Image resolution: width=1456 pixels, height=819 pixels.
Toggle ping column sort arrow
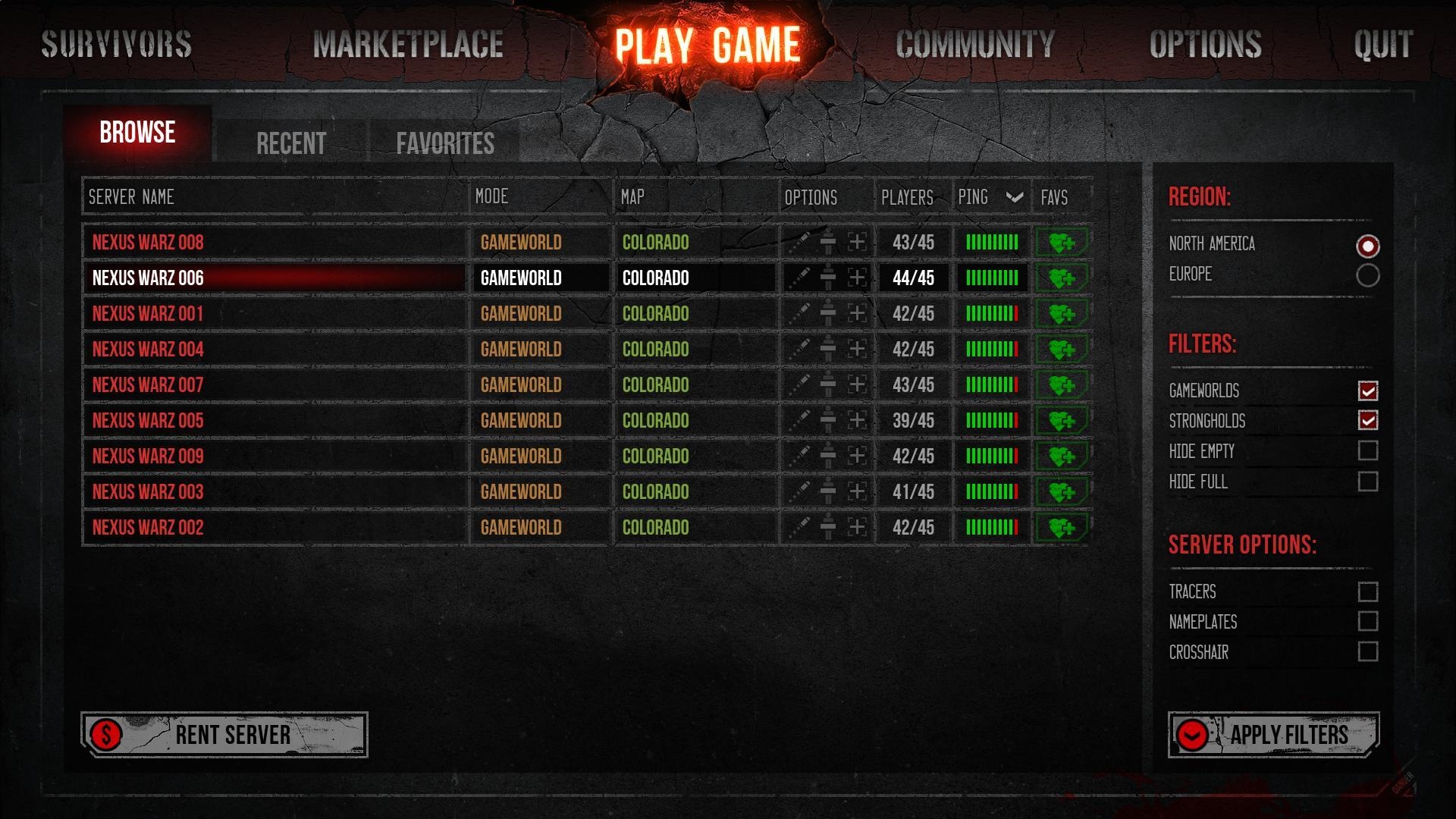[x=1015, y=198]
